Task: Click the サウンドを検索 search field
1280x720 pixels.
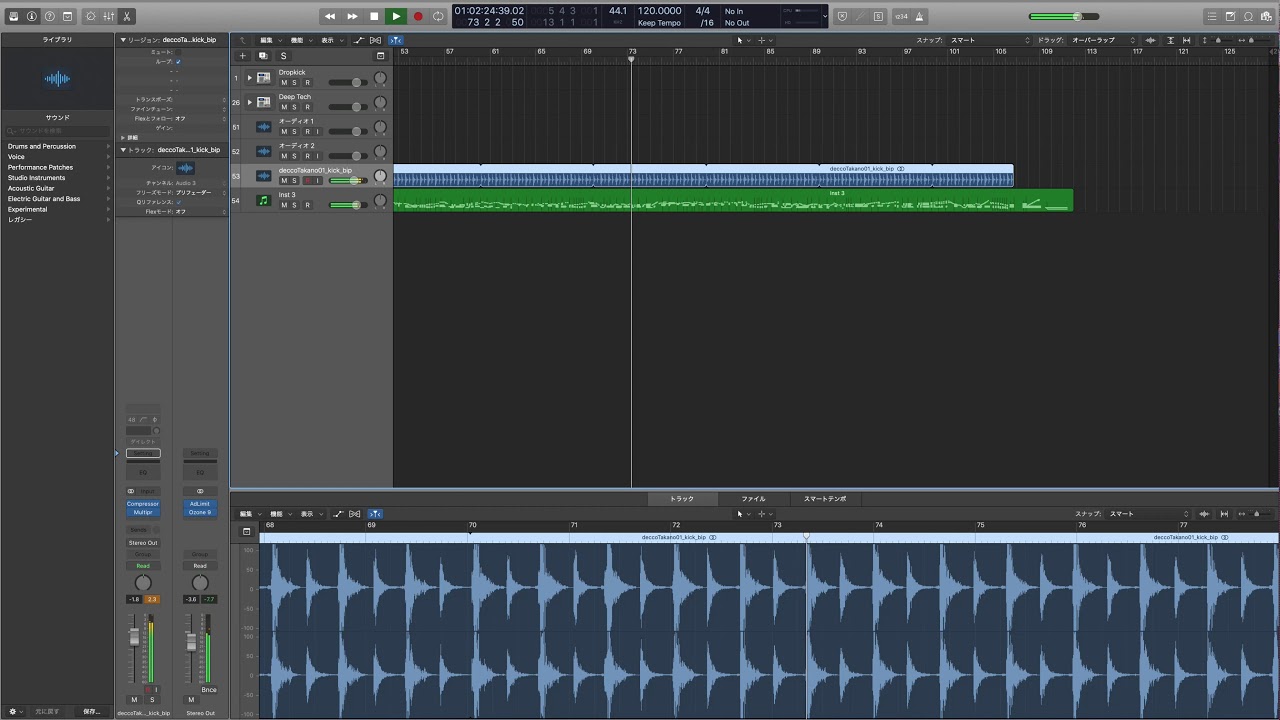Action: pos(57,131)
